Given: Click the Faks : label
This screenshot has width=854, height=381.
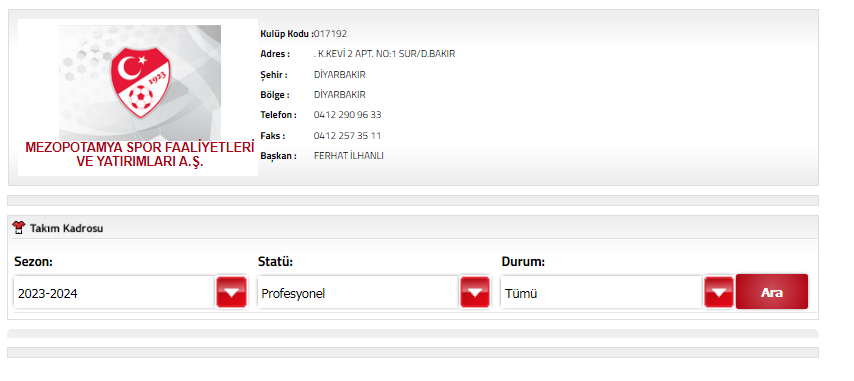Looking at the screenshot, I should tap(273, 136).
